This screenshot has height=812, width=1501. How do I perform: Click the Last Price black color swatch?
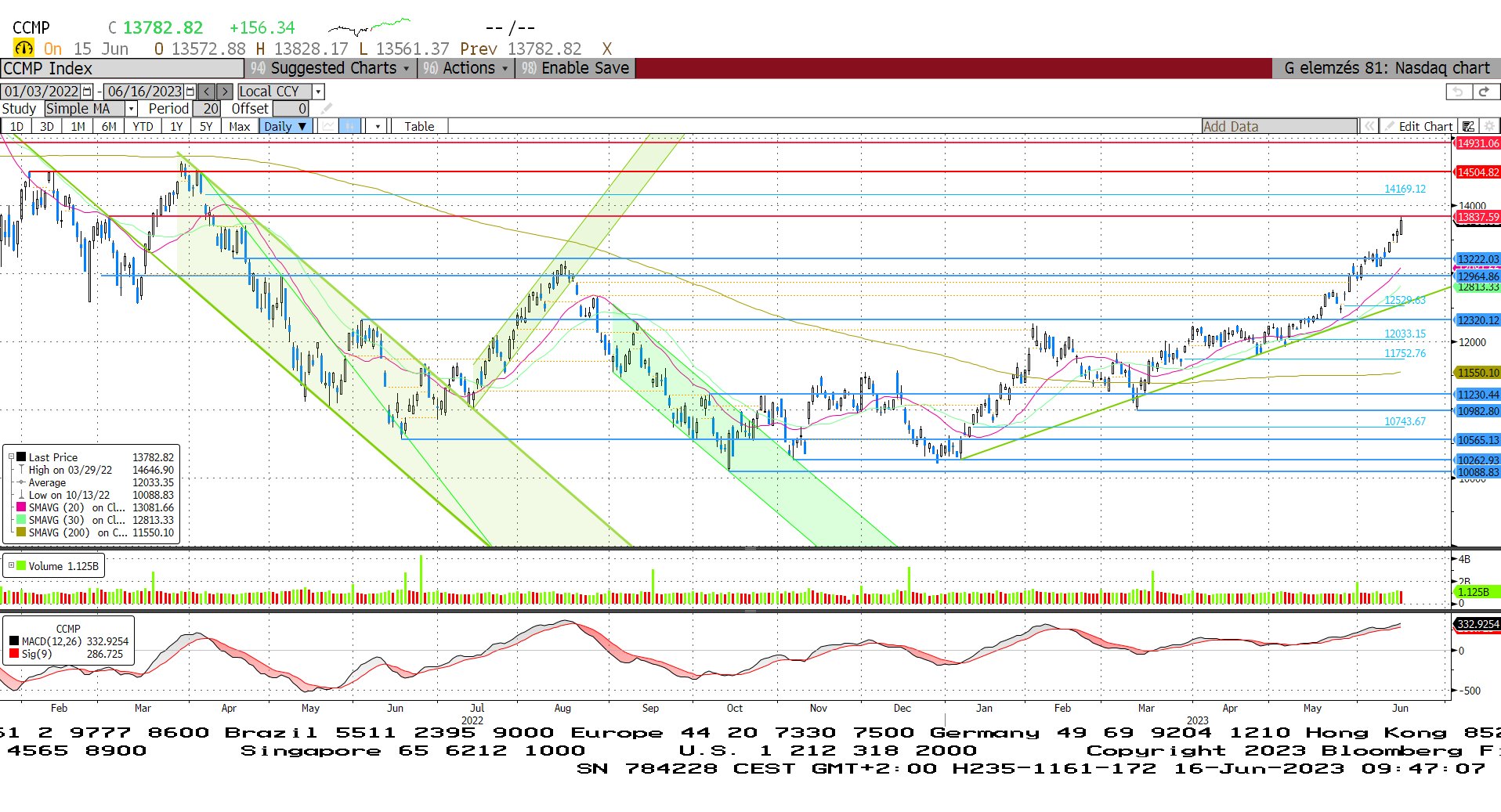click(22, 457)
